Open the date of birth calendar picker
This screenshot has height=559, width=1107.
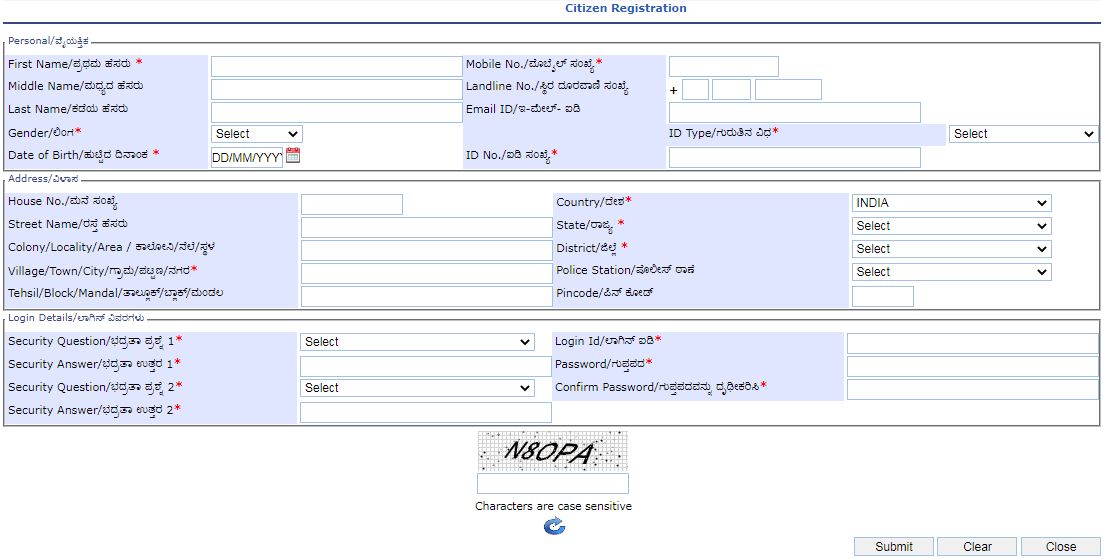tap(293, 155)
